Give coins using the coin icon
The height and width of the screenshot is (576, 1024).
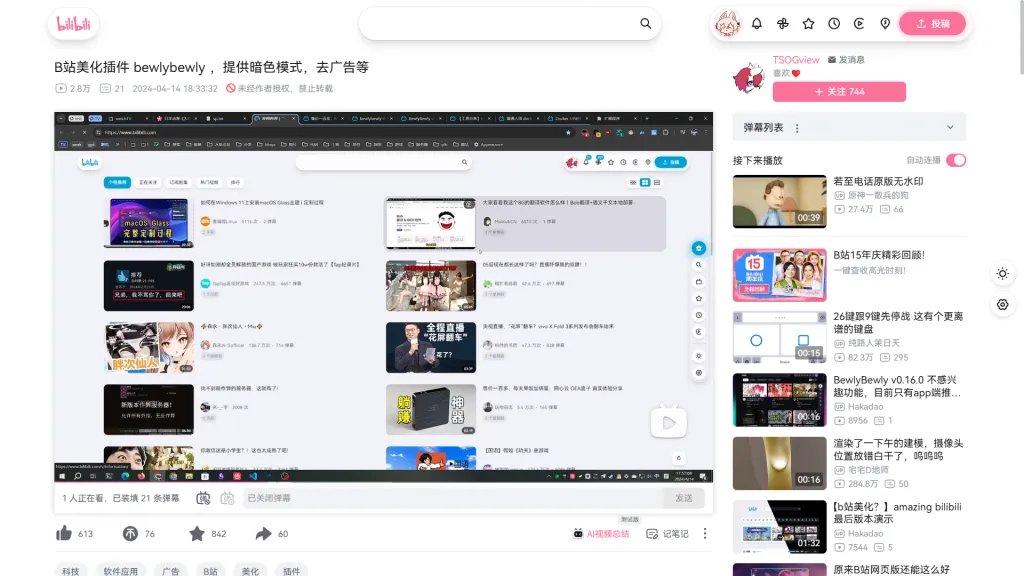130,534
